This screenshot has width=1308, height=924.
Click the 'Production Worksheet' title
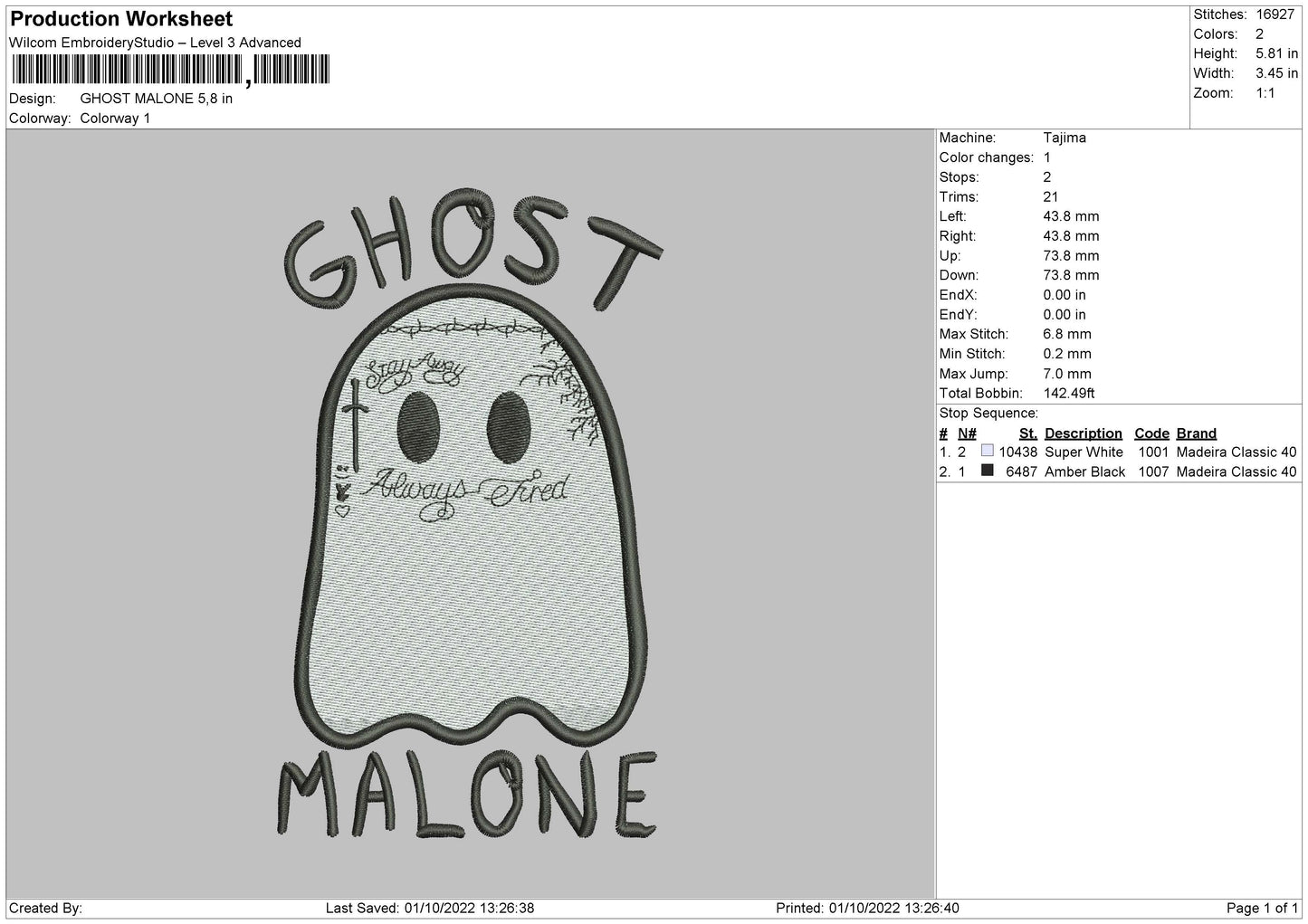coord(121,19)
